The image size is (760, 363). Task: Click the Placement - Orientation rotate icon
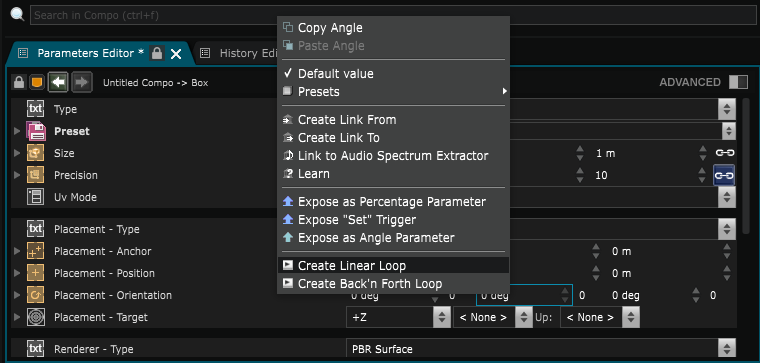click(36, 295)
